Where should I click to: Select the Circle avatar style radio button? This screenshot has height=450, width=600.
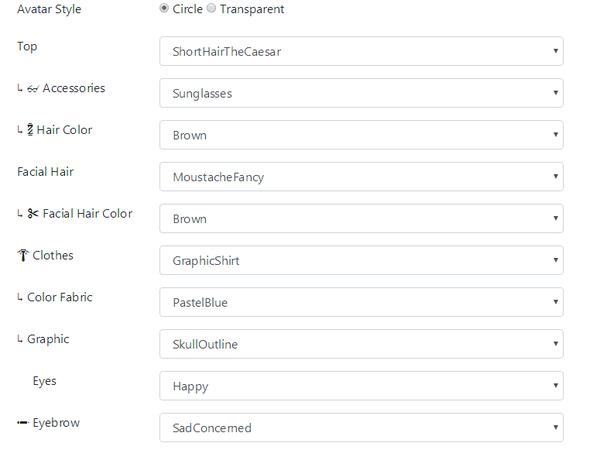[165, 9]
